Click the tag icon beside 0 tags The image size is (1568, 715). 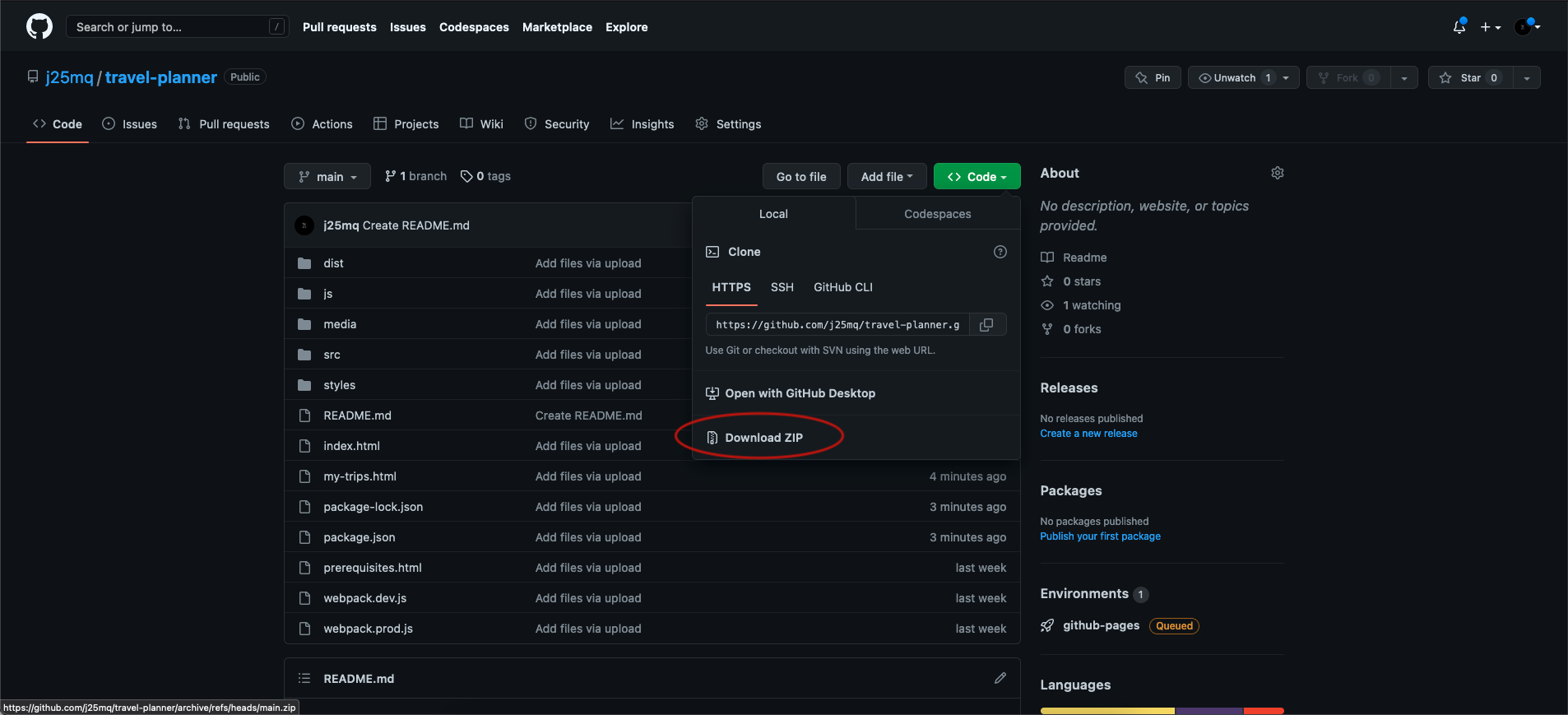pos(466,176)
